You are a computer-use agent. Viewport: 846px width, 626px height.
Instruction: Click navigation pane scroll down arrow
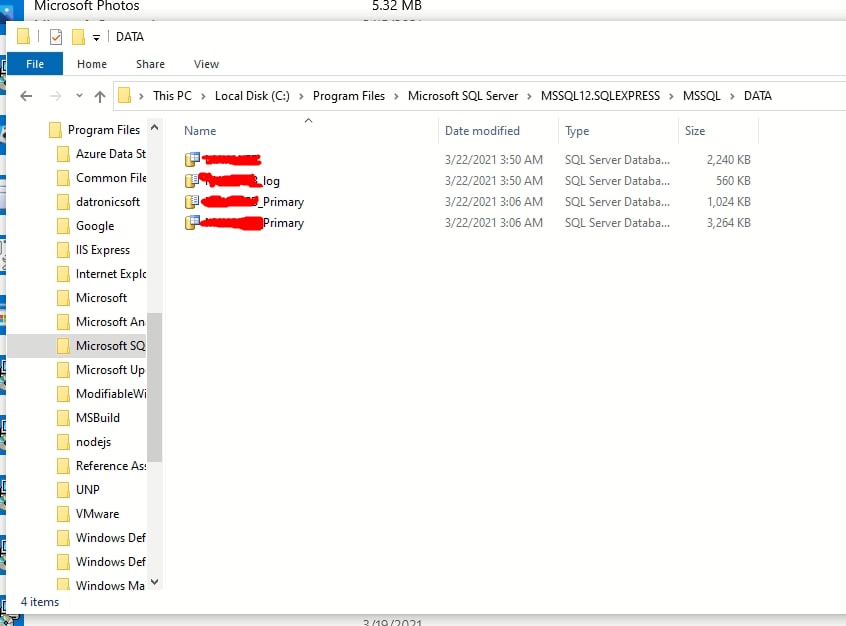[155, 582]
